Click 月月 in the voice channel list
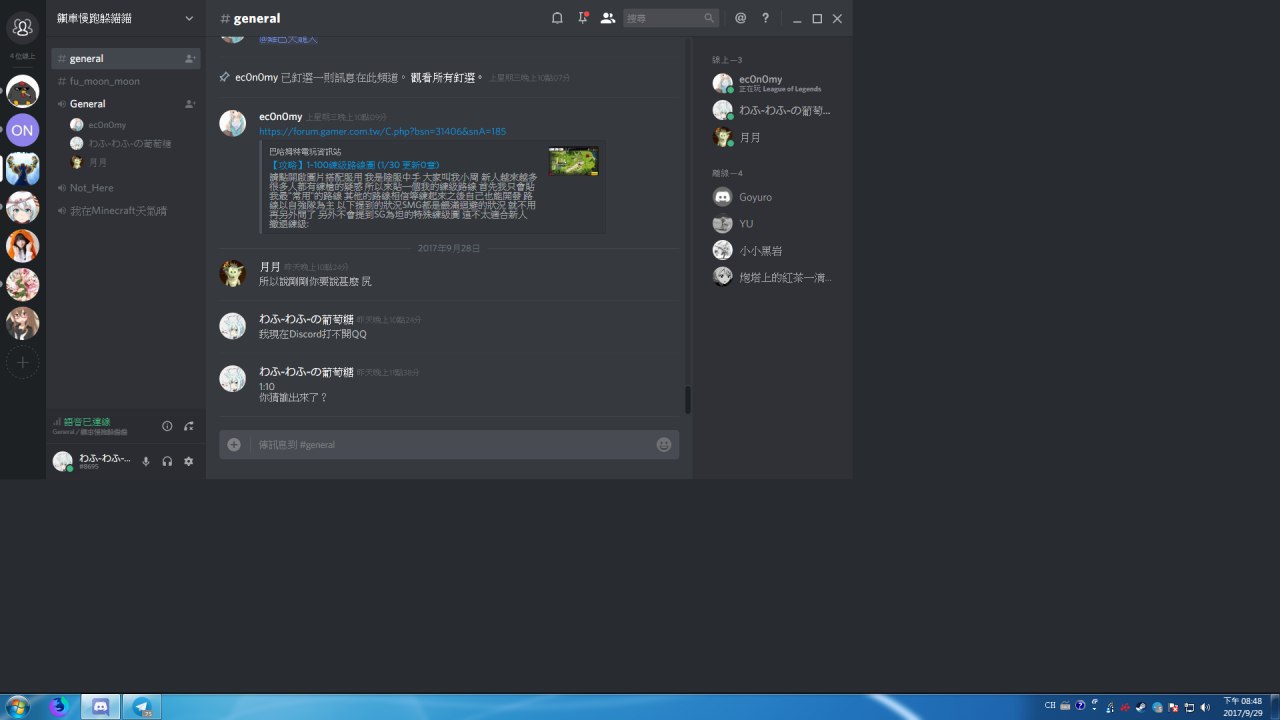Screen dimensions: 1280x720 [97, 162]
